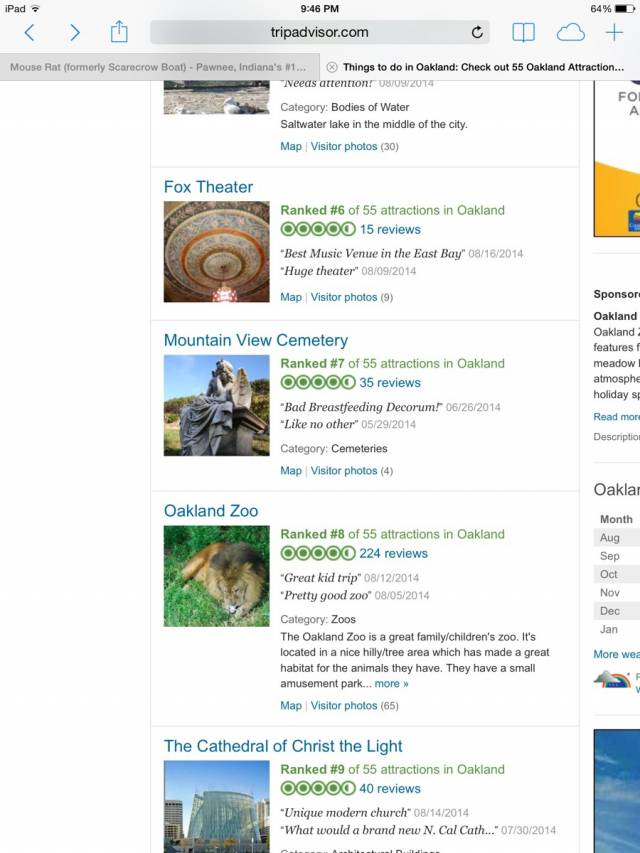Click the Mountain View Cemetery statue thumbnail
This screenshot has height=853, width=640.
click(x=217, y=405)
